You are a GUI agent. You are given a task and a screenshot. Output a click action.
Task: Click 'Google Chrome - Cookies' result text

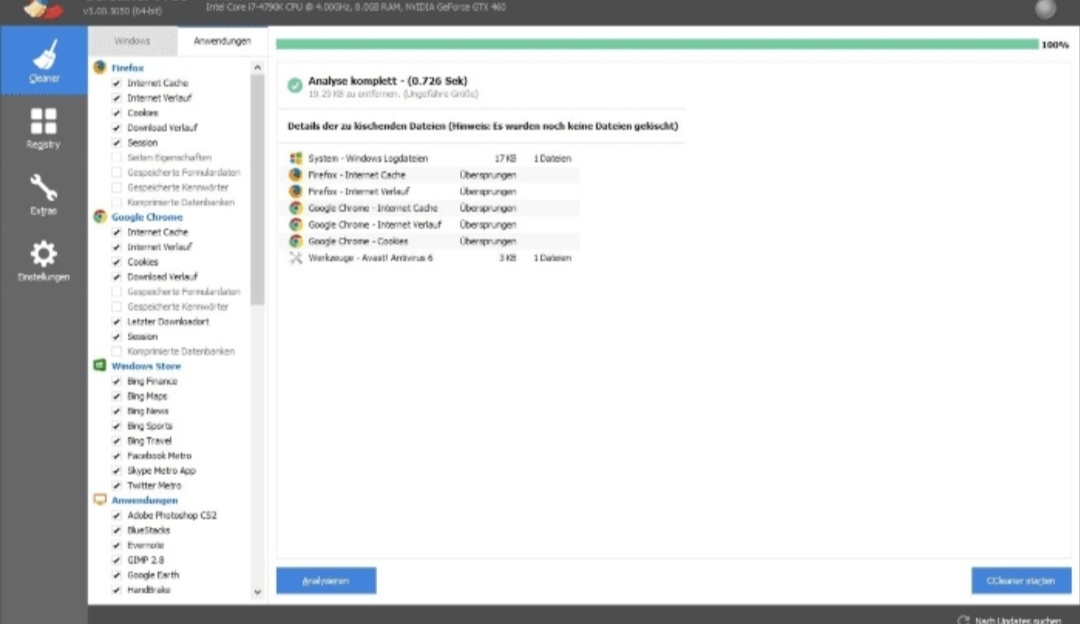pos(358,241)
